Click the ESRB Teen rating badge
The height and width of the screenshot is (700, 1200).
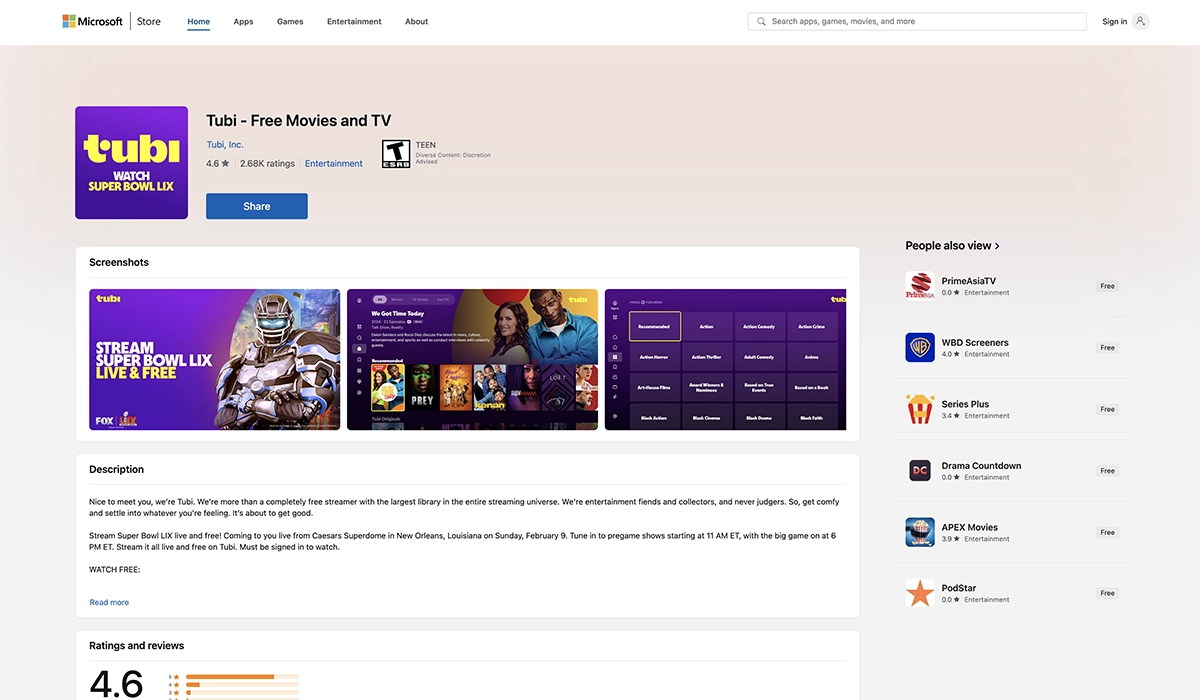tap(396, 154)
